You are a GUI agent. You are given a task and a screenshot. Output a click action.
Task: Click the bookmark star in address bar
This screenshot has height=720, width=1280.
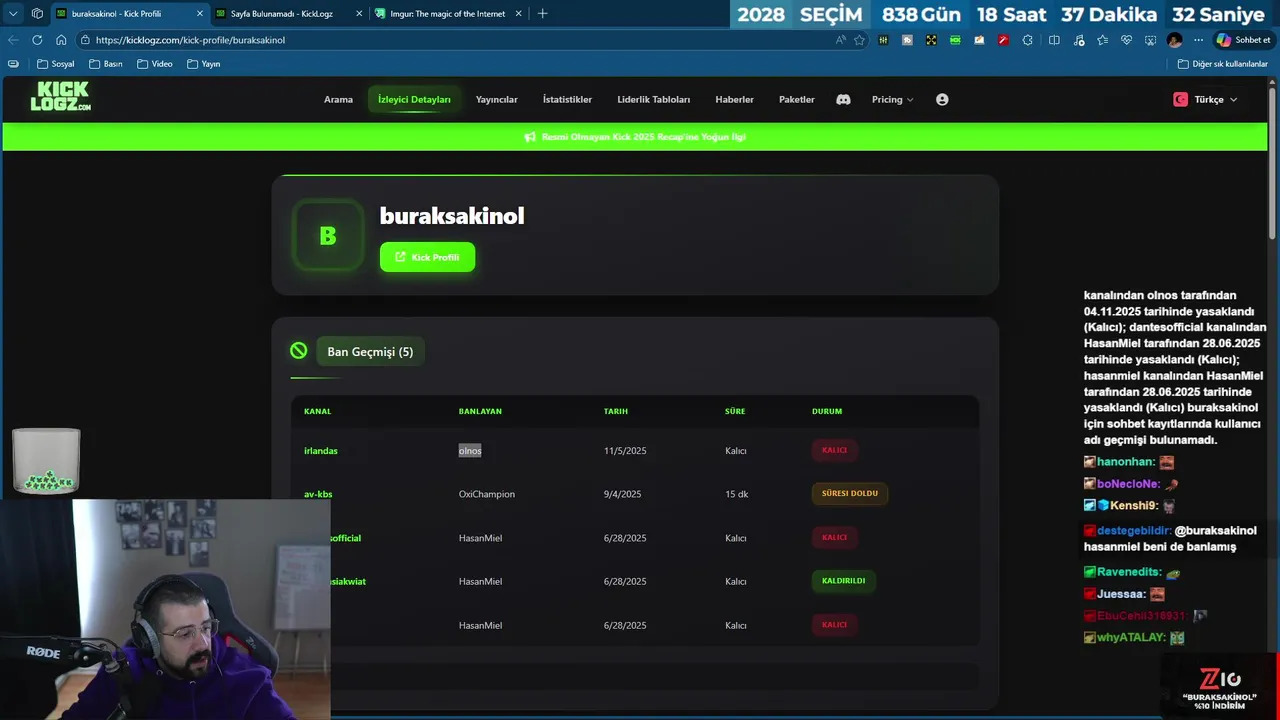(859, 40)
